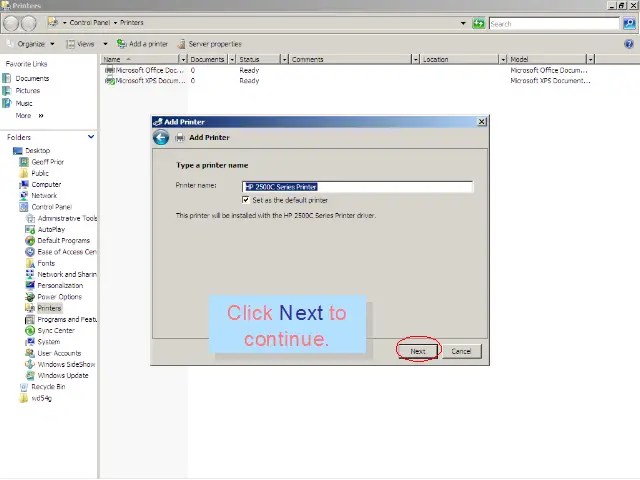Sort by the Name column header

pyautogui.click(x=140, y=59)
